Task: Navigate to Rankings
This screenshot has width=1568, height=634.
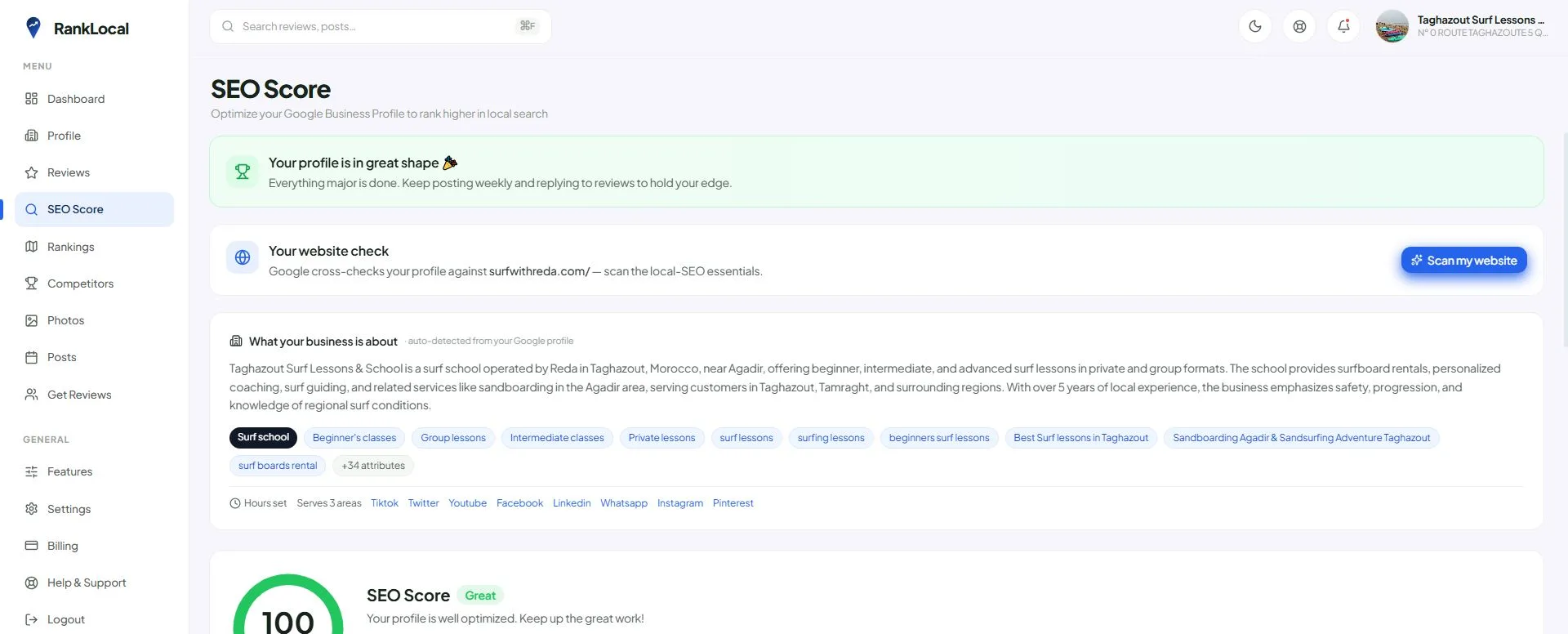Action: click(94, 247)
